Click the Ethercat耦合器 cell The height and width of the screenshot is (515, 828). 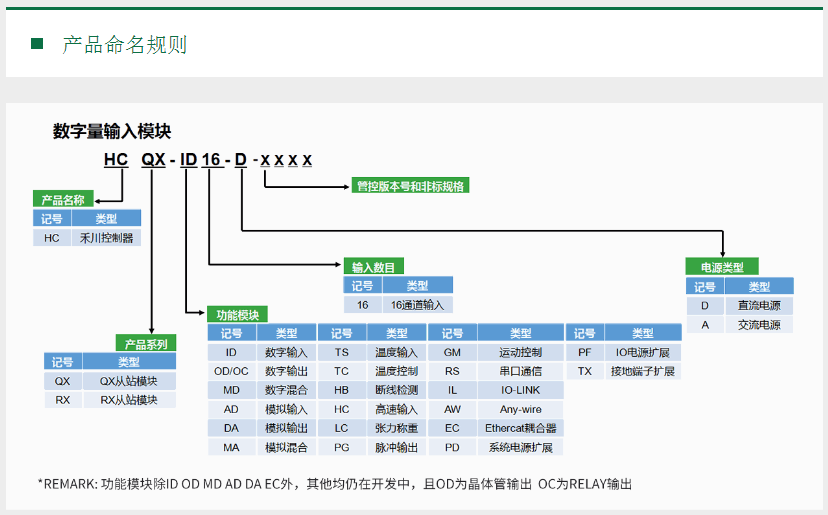(521, 428)
